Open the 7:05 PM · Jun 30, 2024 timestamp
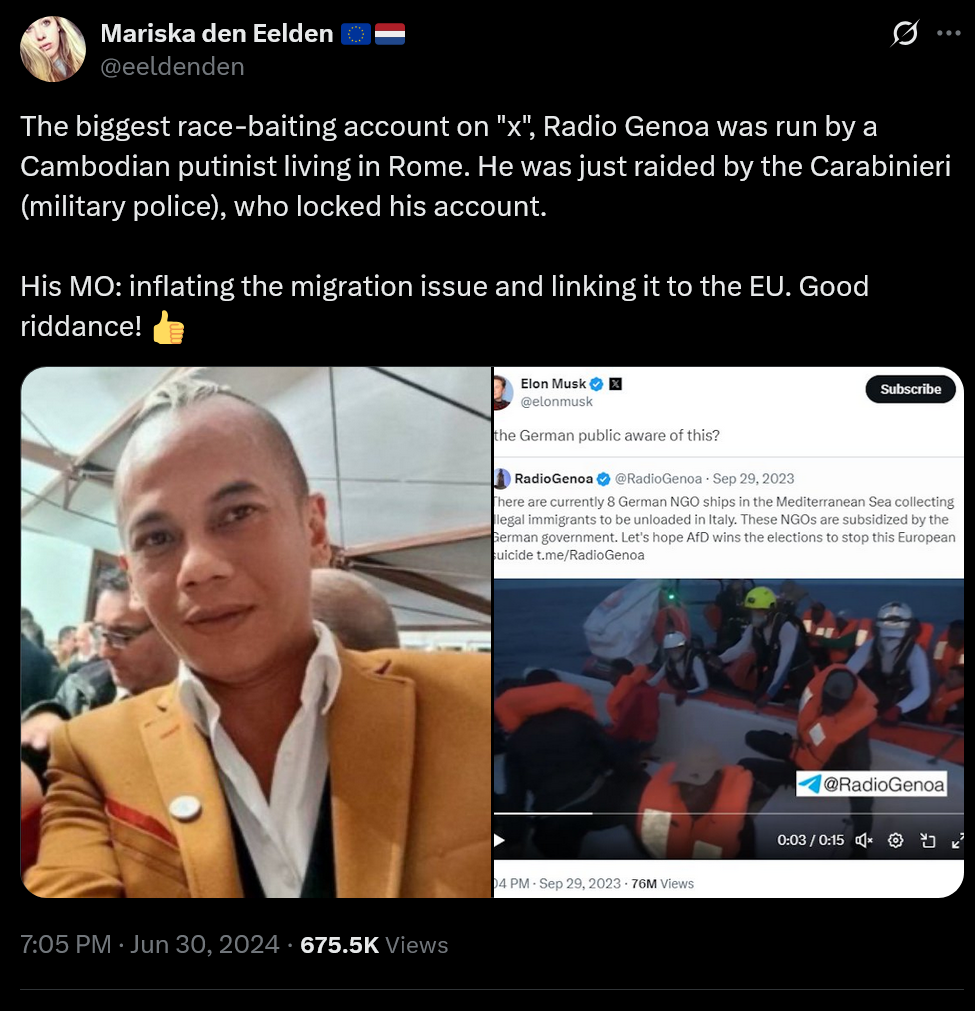Screen dimensions: 975x1011 point(150,945)
